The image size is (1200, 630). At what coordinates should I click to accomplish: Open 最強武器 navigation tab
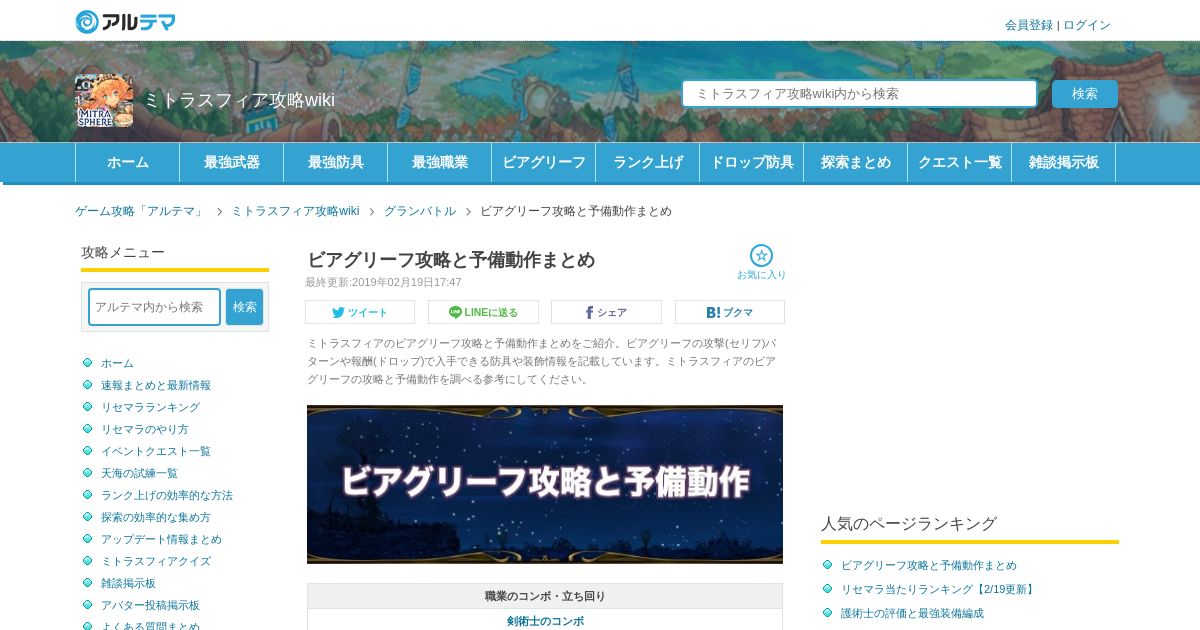(231, 162)
